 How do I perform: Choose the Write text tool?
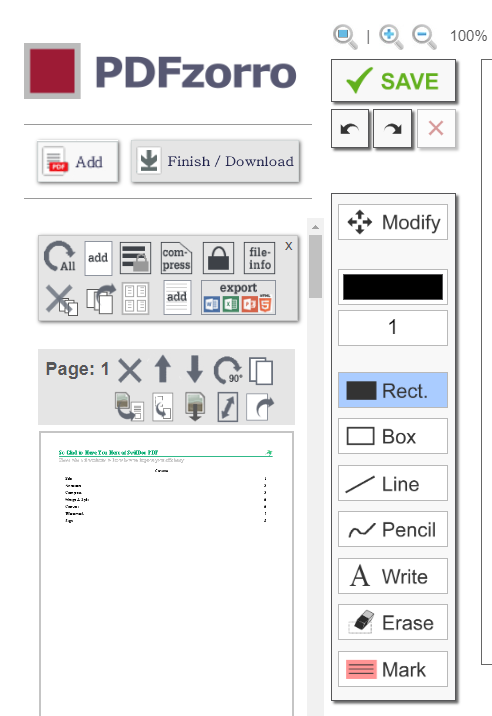[x=393, y=576]
